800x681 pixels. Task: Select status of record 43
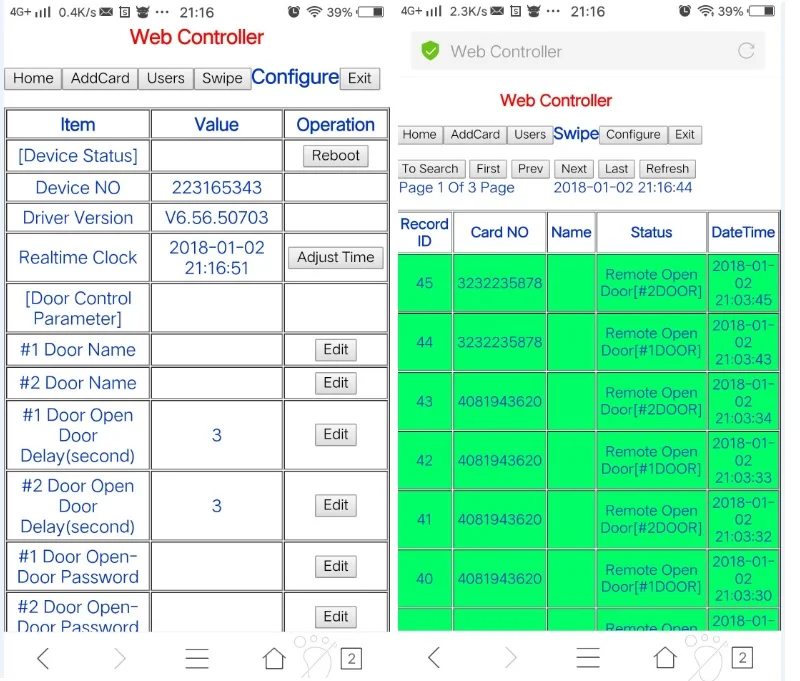click(652, 401)
